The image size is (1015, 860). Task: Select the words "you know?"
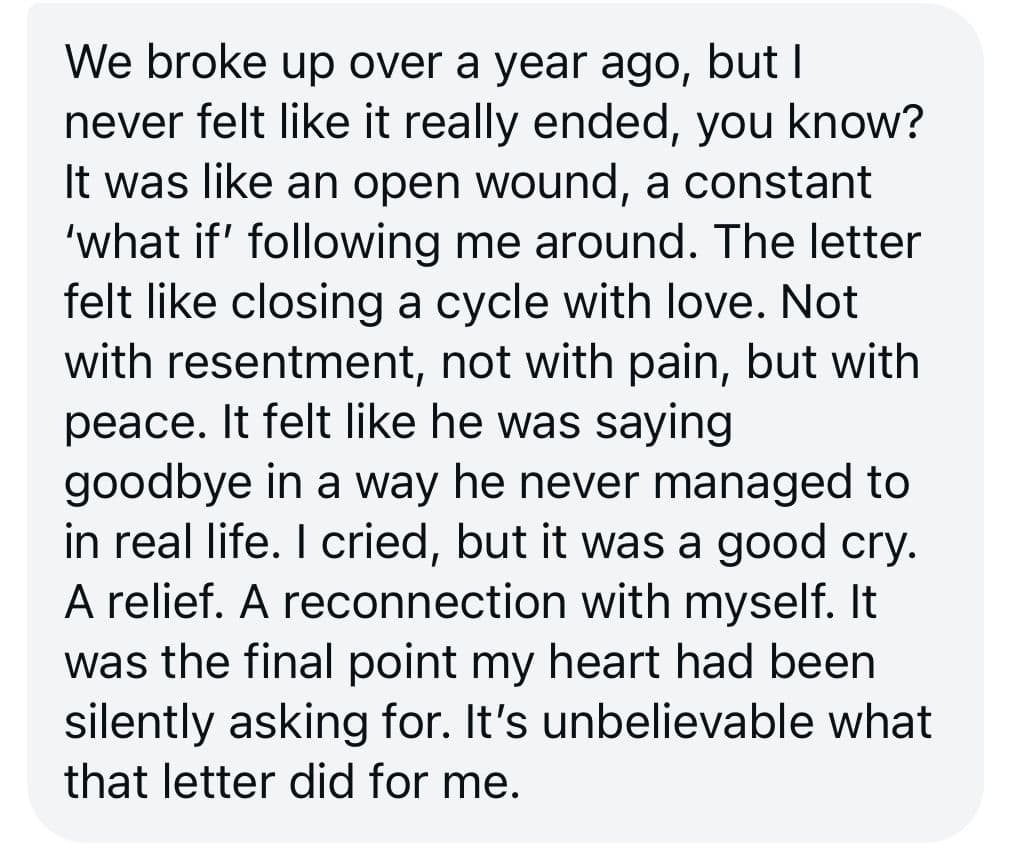(808, 124)
